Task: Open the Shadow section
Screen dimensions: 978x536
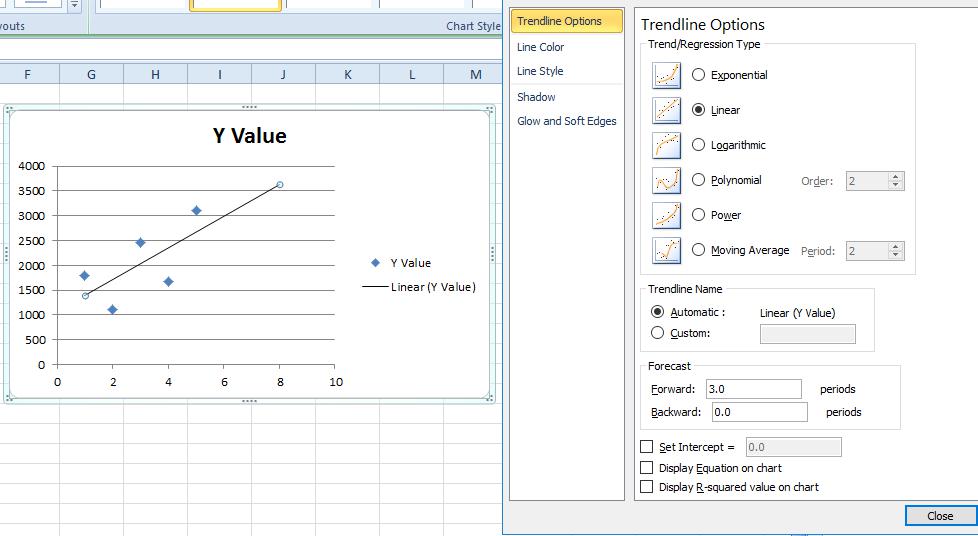Action: tap(536, 97)
